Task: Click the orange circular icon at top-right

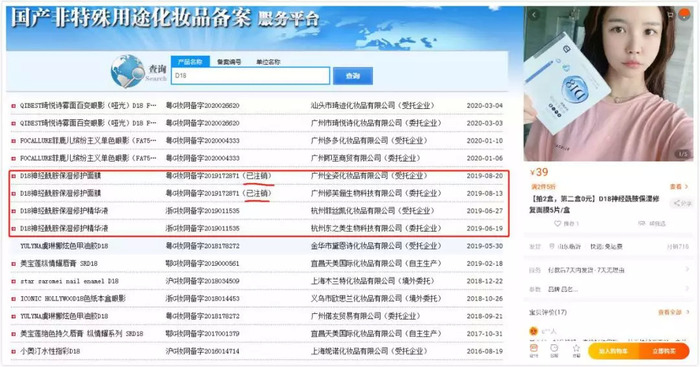Action: click(684, 15)
